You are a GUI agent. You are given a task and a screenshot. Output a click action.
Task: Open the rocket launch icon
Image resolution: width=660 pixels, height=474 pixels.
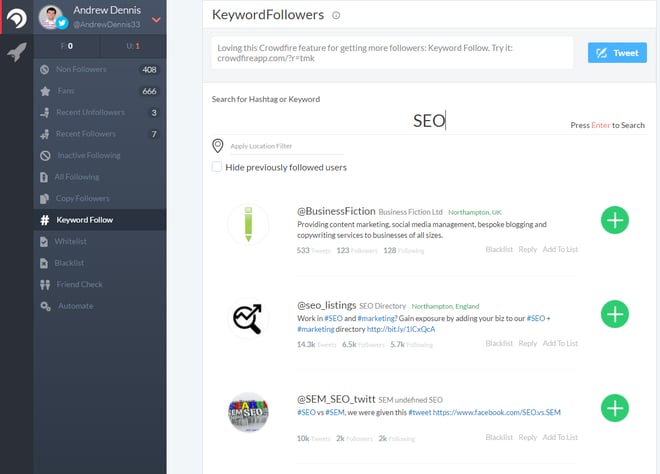(x=16, y=52)
